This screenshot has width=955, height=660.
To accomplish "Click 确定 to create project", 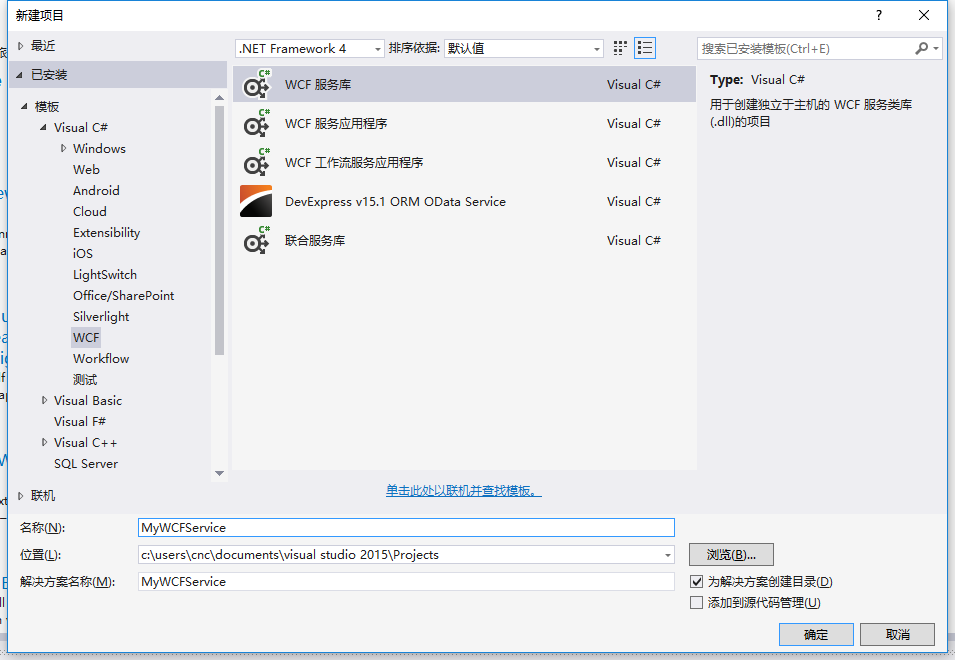I will 816,634.
